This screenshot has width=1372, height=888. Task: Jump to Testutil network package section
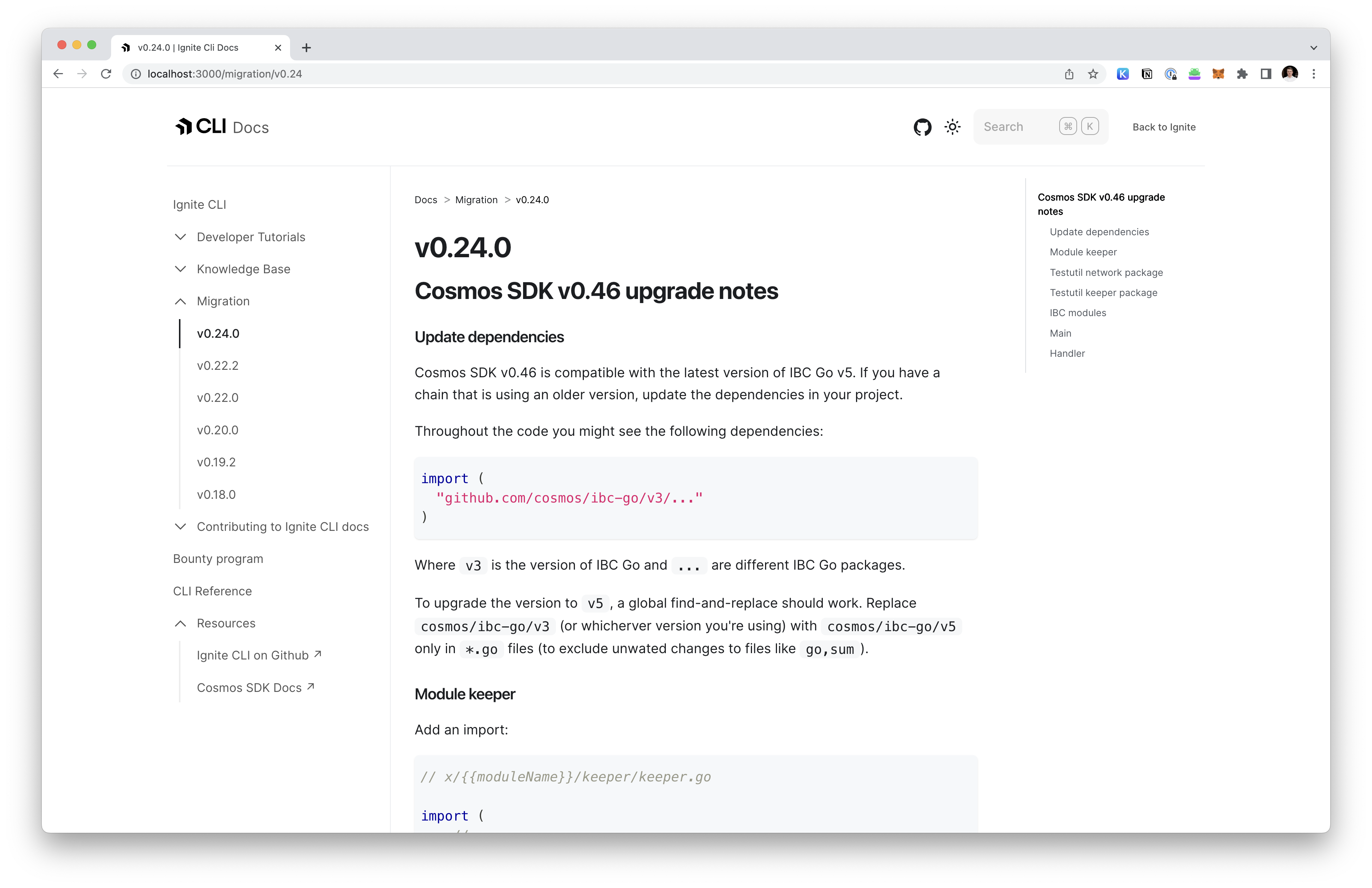pyautogui.click(x=1106, y=273)
